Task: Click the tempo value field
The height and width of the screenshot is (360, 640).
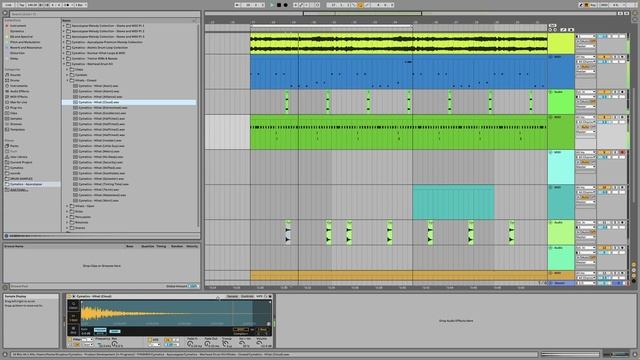Action: 32,5
